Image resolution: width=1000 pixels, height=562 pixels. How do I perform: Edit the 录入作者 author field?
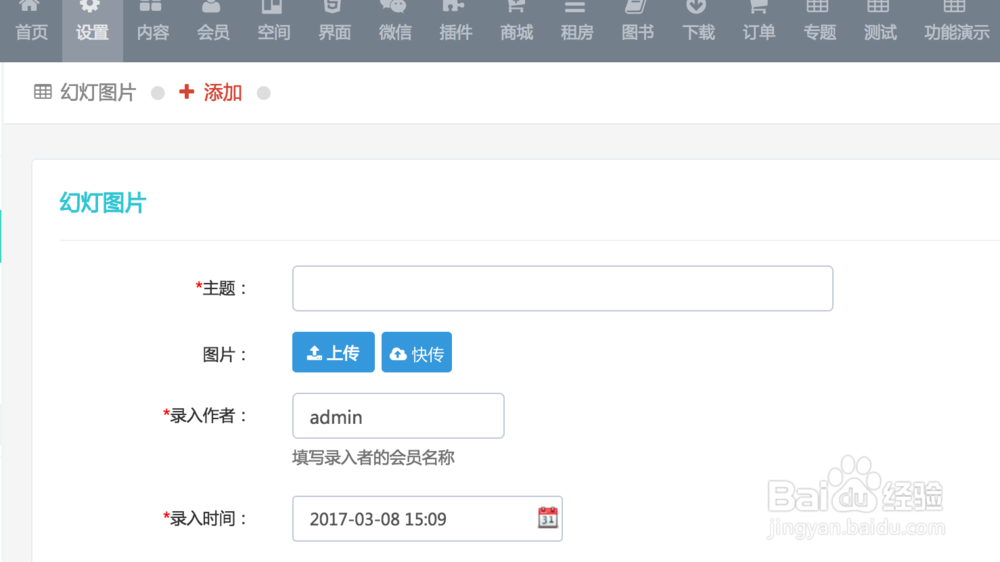(x=398, y=416)
